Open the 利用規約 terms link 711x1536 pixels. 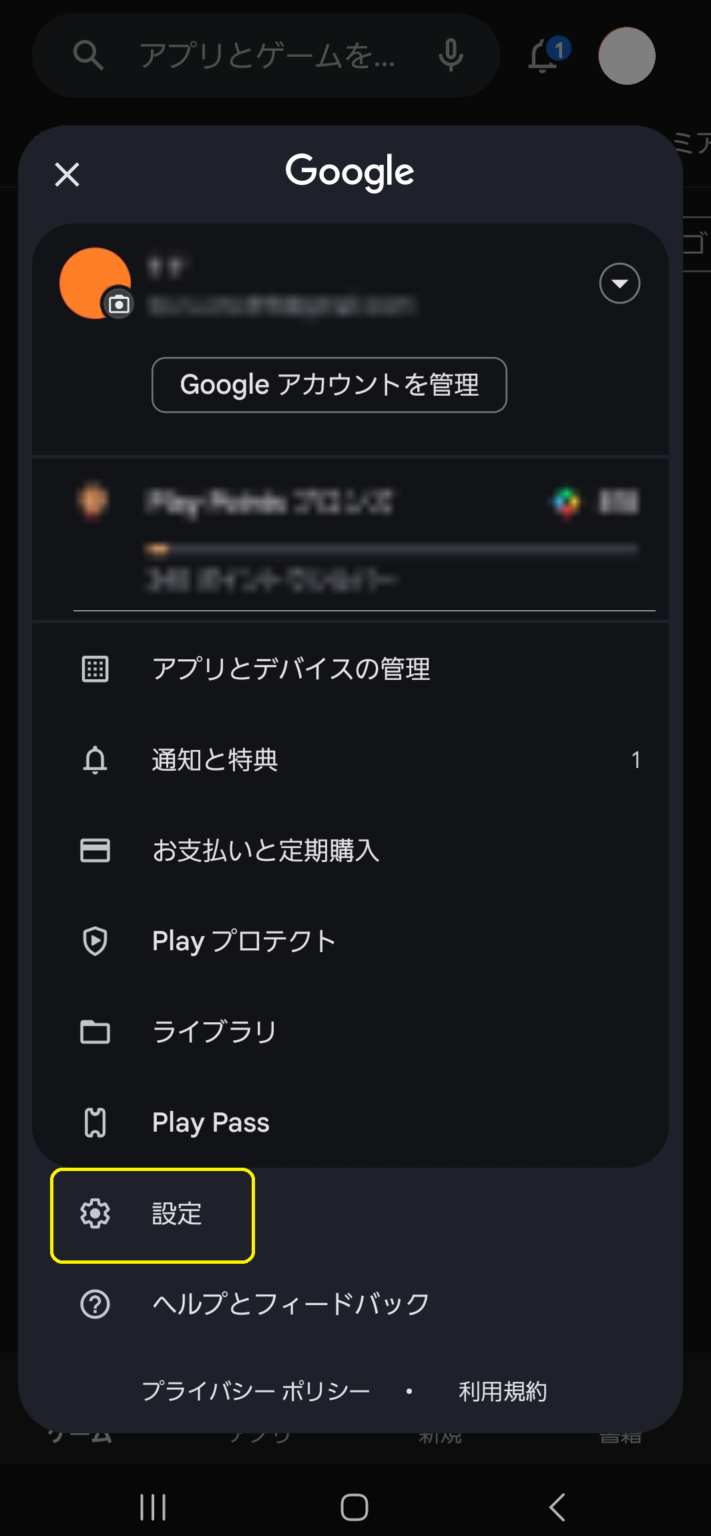coord(502,1390)
